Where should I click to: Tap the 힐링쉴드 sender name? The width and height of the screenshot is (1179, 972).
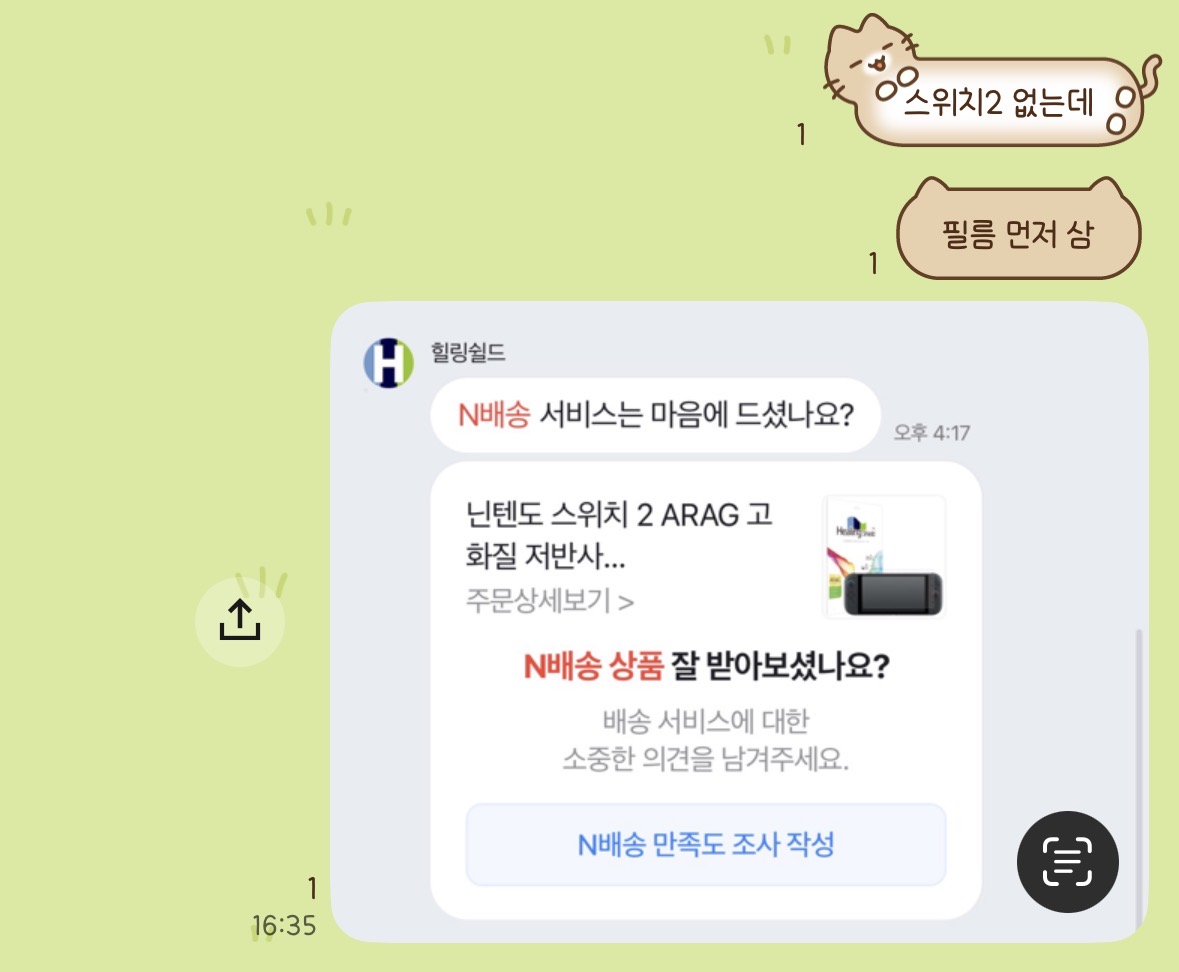pyautogui.click(x=468, y=352)
